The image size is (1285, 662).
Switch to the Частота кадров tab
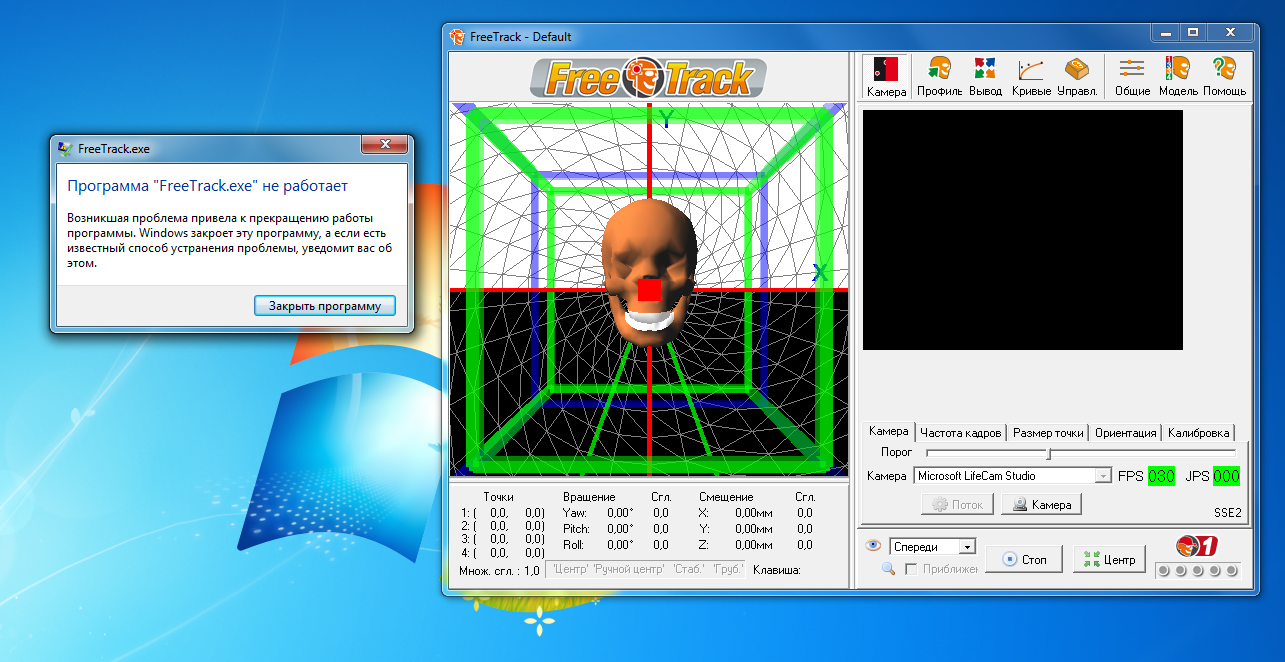[x=961, y=433]
